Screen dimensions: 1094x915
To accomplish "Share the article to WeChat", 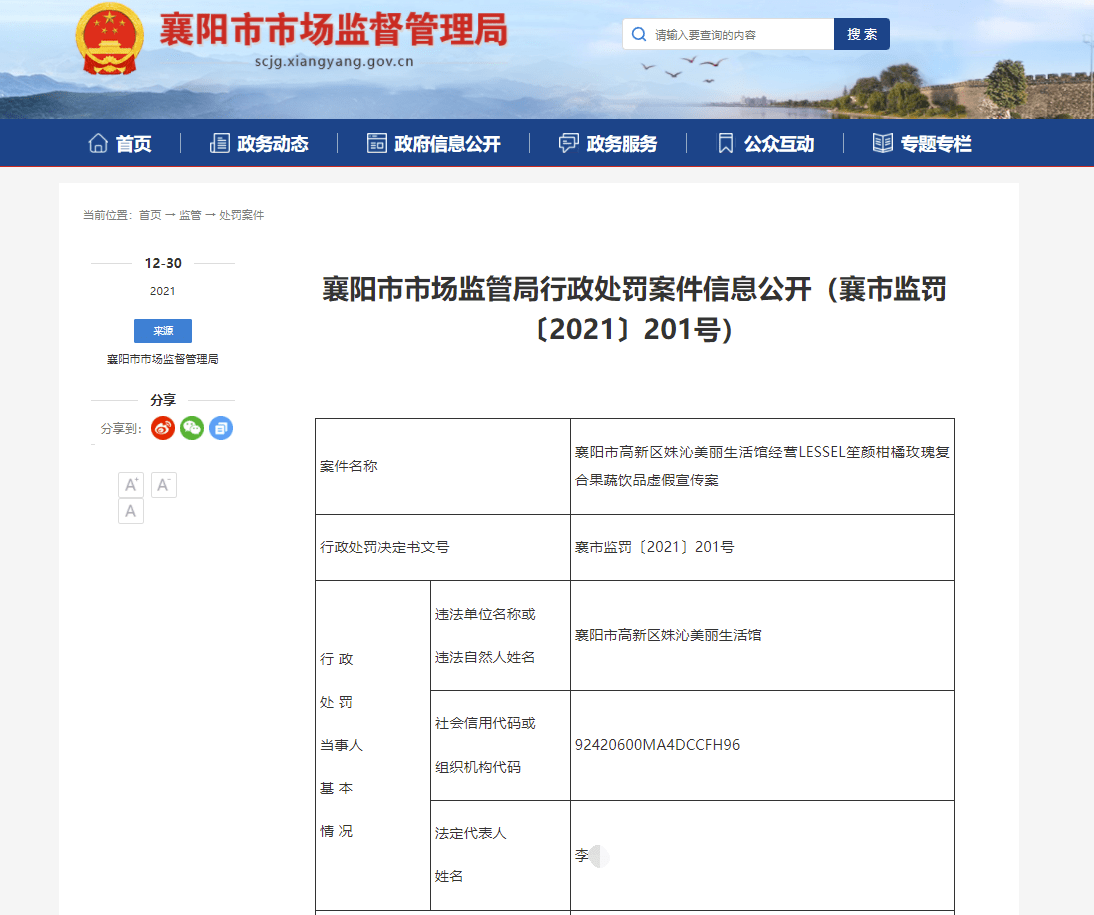I will (192, 428).
